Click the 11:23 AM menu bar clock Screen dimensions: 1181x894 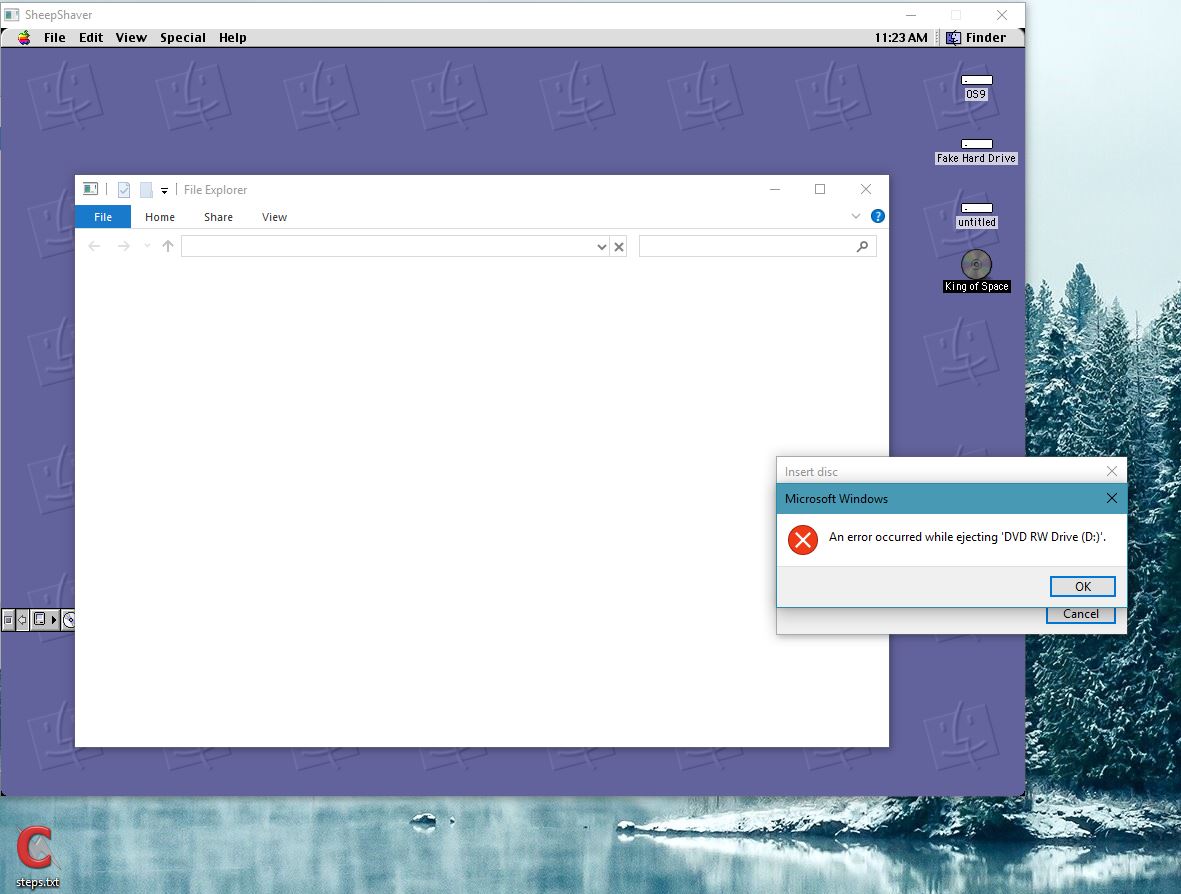[901, 38]
